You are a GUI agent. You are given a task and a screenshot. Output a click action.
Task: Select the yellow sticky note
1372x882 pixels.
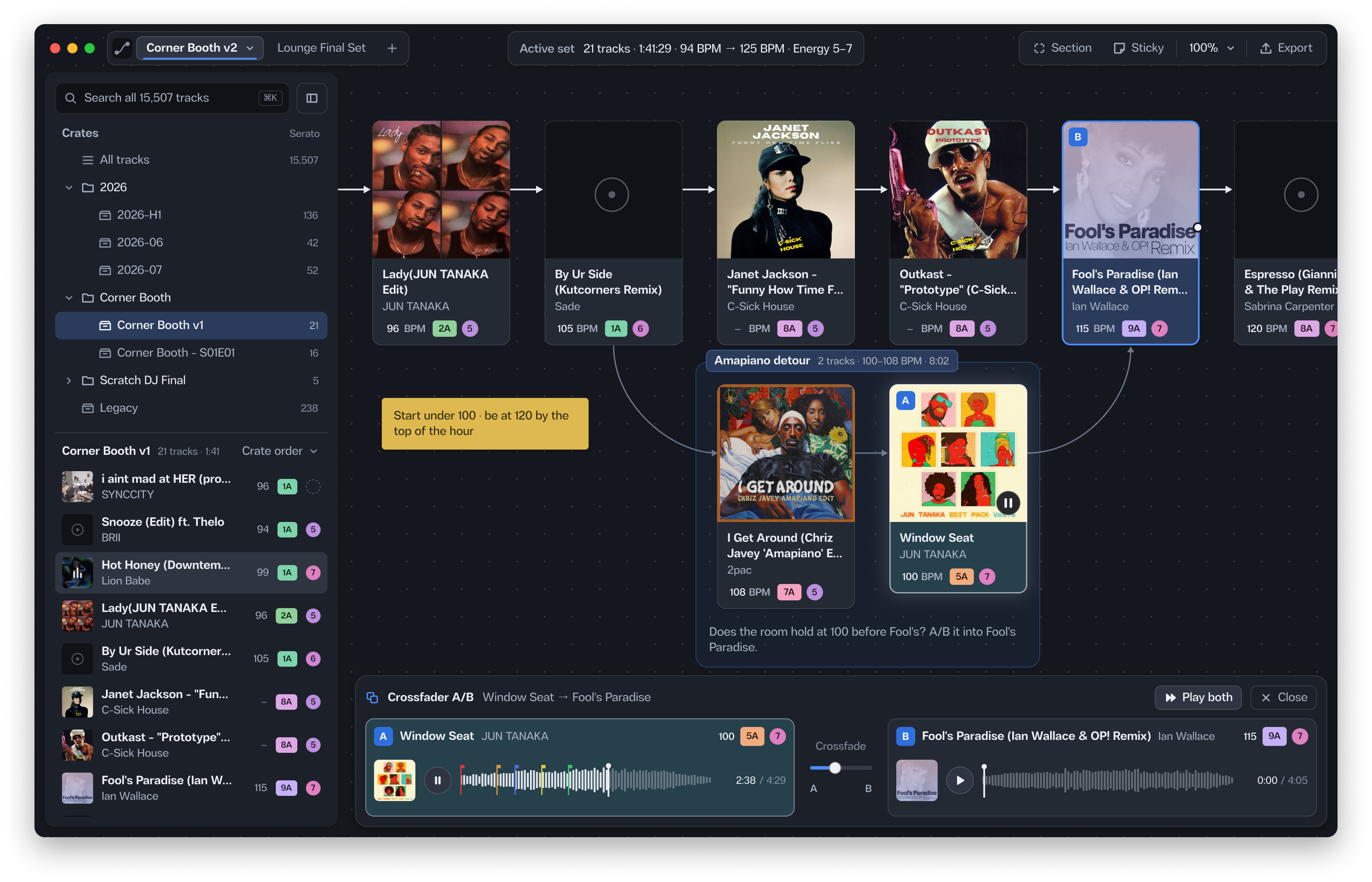point(485,424)
